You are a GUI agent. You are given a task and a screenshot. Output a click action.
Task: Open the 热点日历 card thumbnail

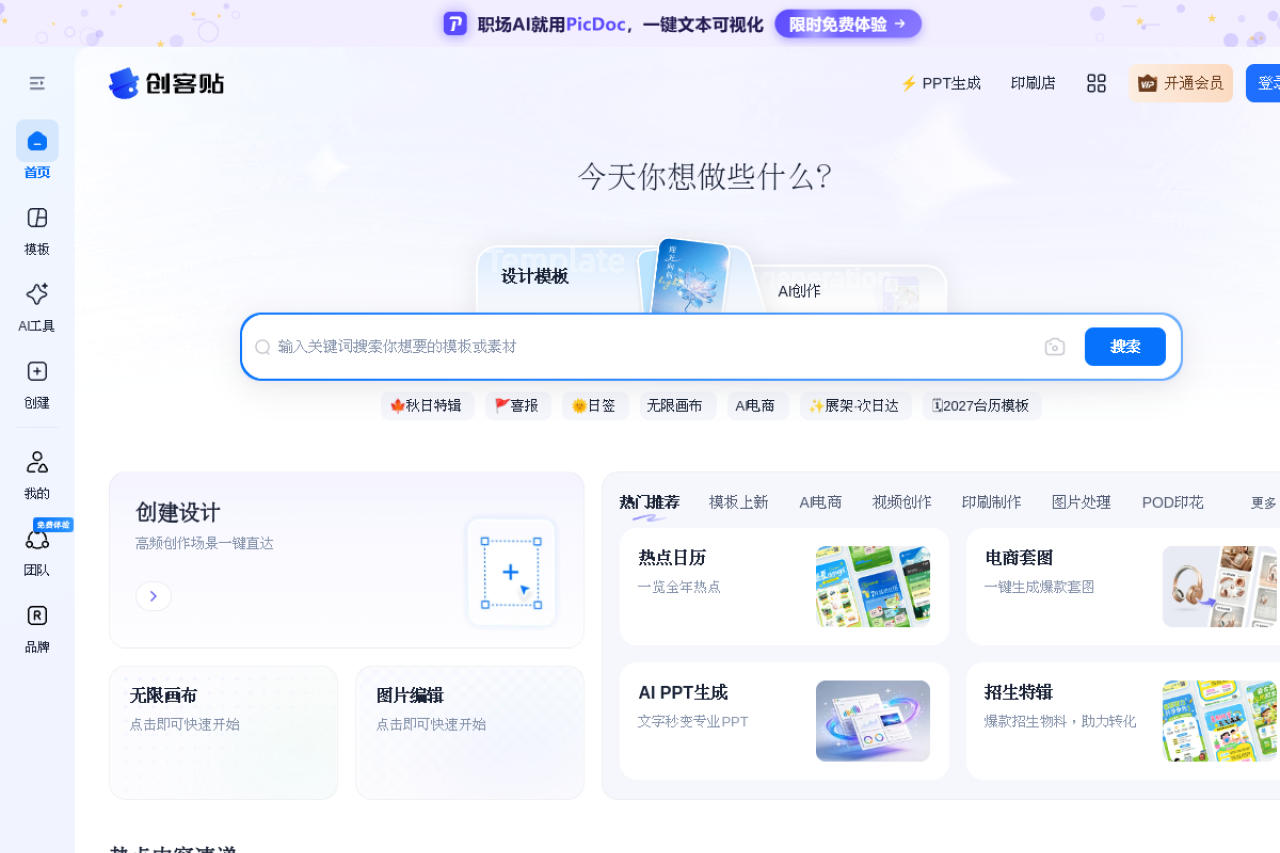873,586
